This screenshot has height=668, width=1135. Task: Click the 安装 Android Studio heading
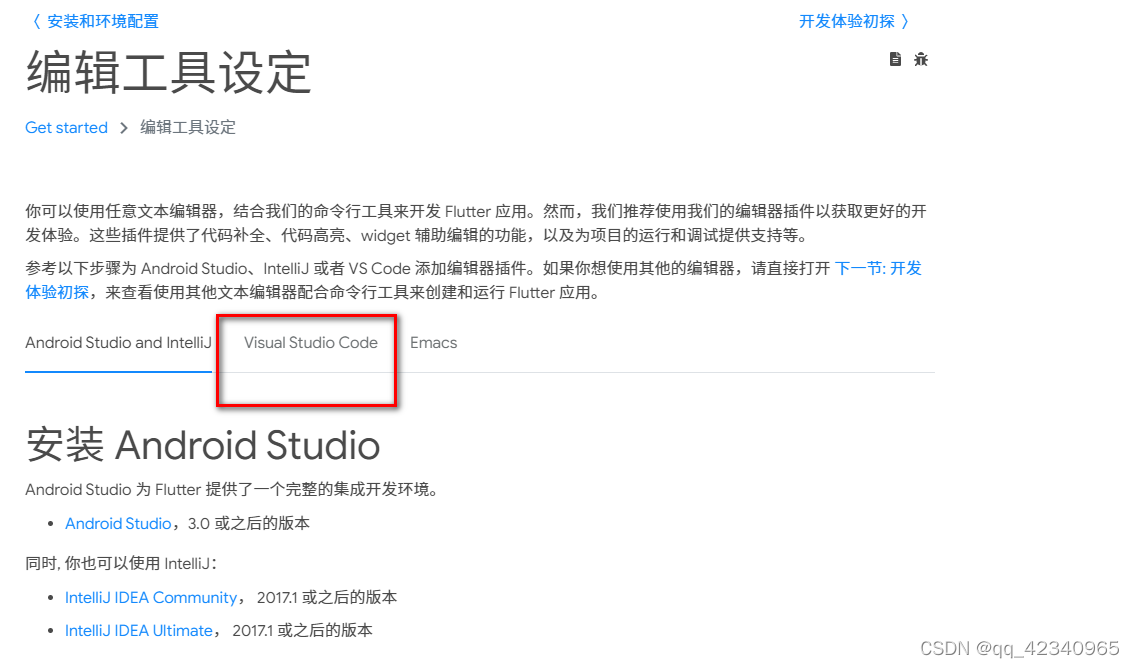(203, 444)
